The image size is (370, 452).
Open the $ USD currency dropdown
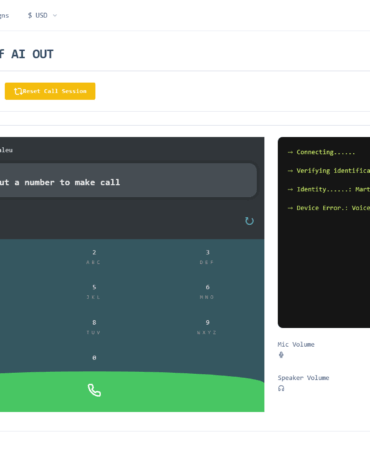pos(42,15)
